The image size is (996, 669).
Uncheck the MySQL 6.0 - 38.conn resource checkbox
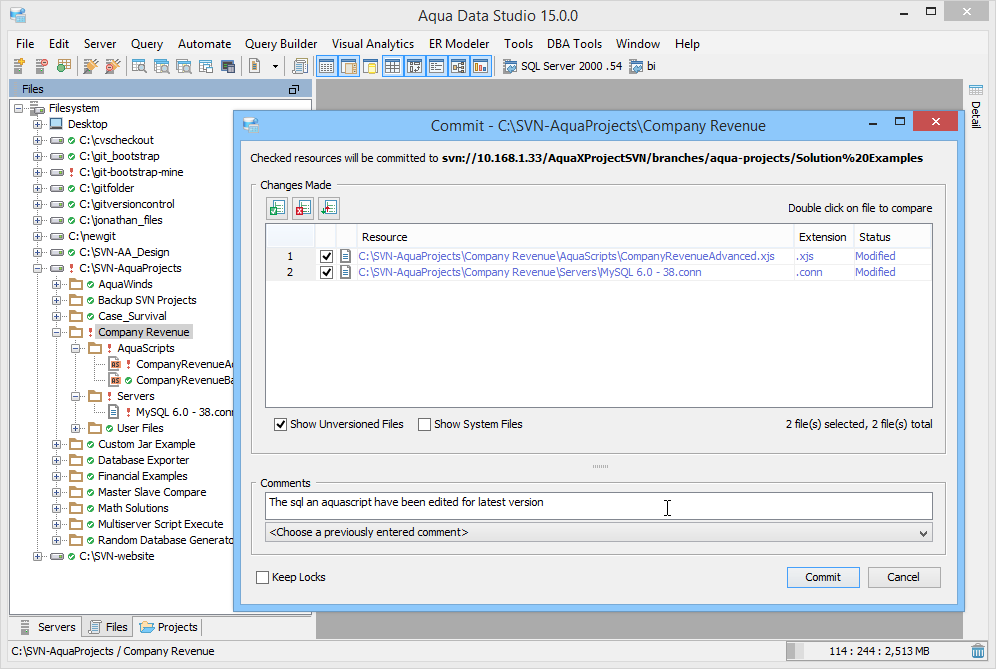click(326, 272)
